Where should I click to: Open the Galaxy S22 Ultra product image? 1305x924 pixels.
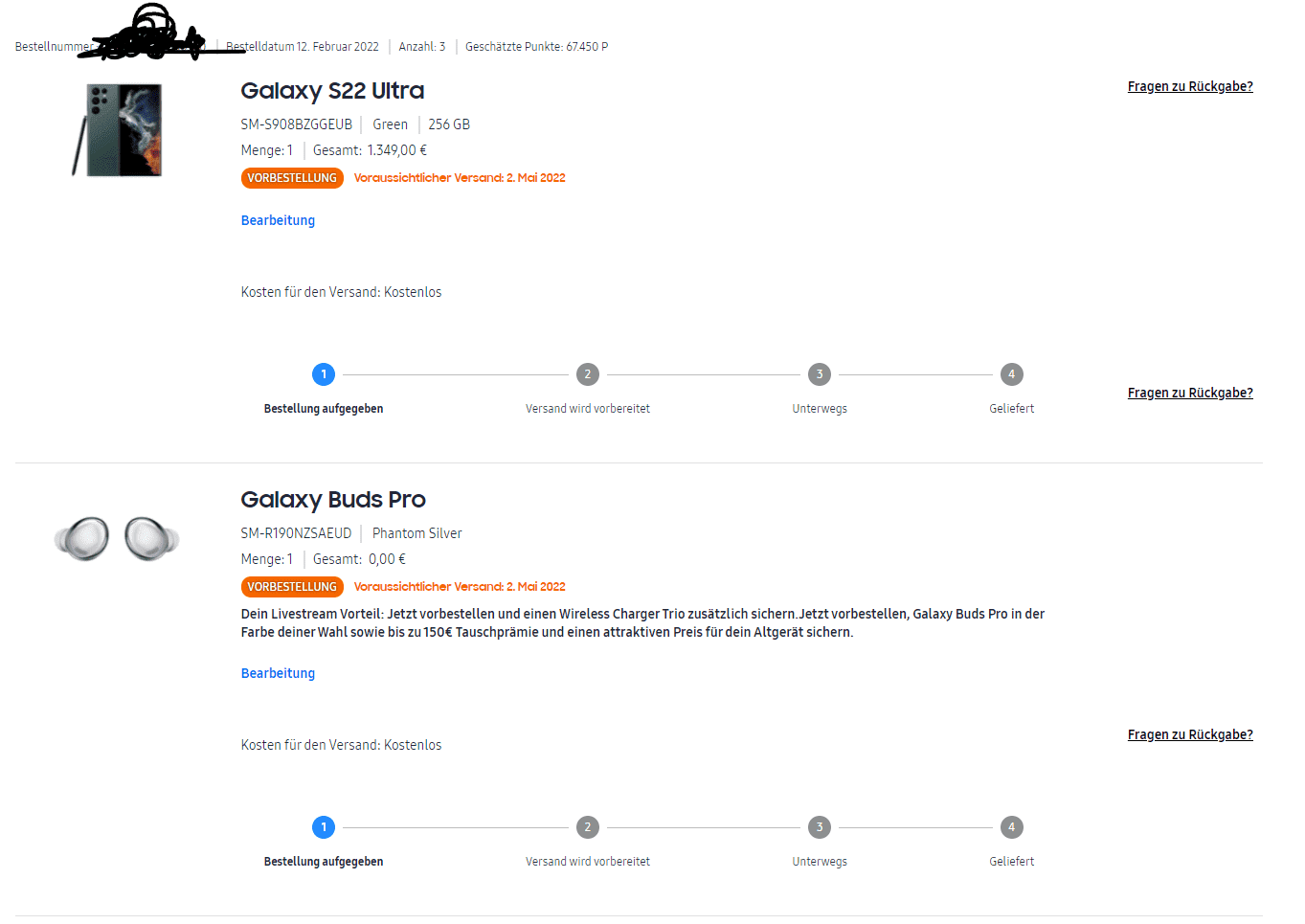coord(118,130)
